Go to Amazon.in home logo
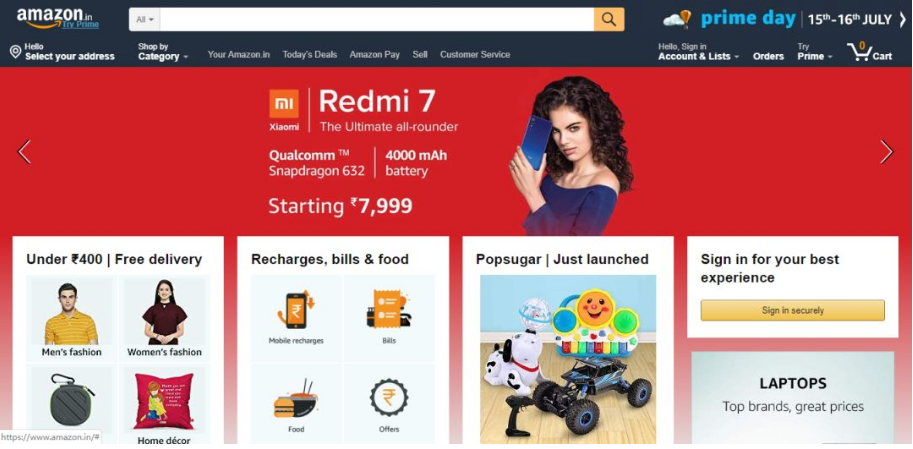 (x=57, y=19)
